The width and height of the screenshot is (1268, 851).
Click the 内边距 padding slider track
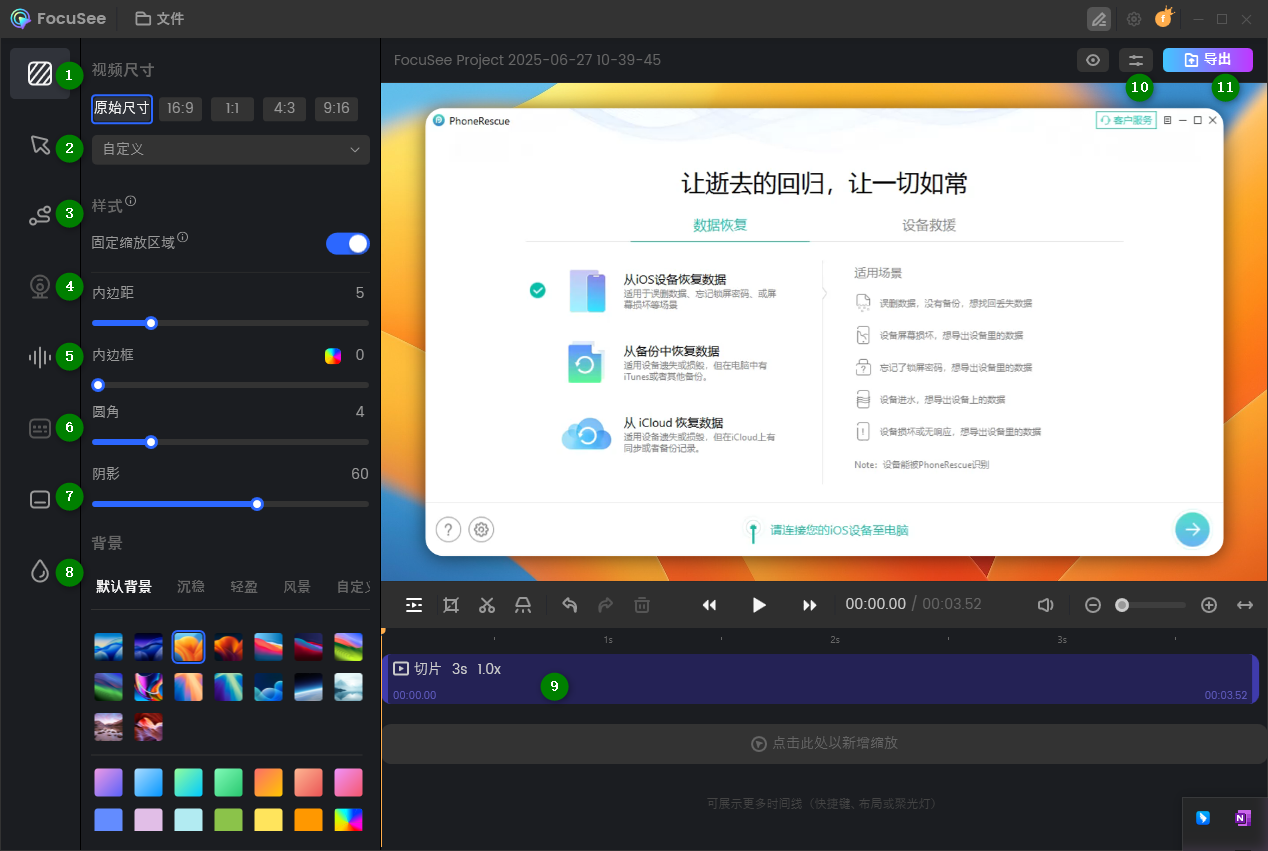231,323
